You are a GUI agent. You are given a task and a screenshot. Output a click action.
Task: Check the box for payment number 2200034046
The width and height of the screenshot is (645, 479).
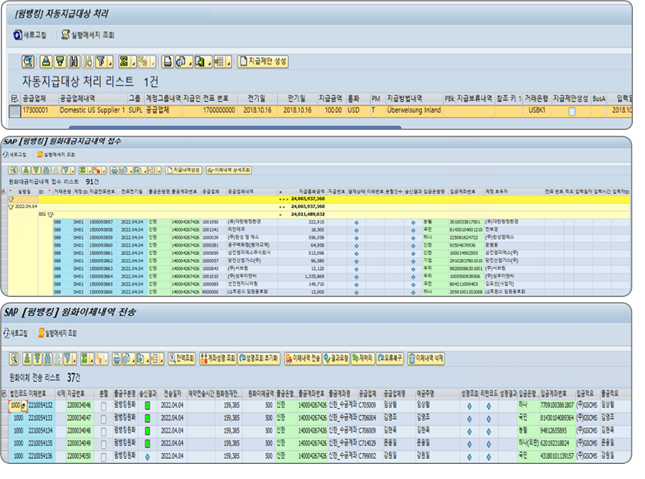(104, 407)
